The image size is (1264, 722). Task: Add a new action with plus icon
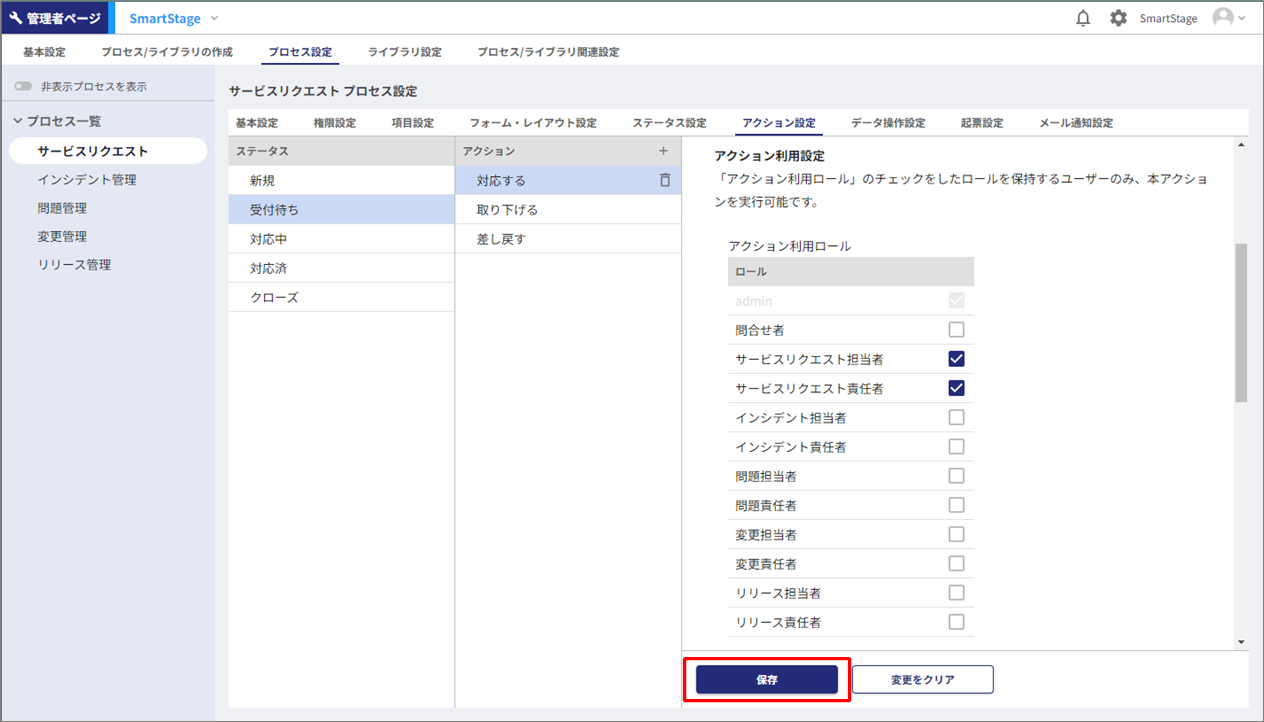click(662, 151)
